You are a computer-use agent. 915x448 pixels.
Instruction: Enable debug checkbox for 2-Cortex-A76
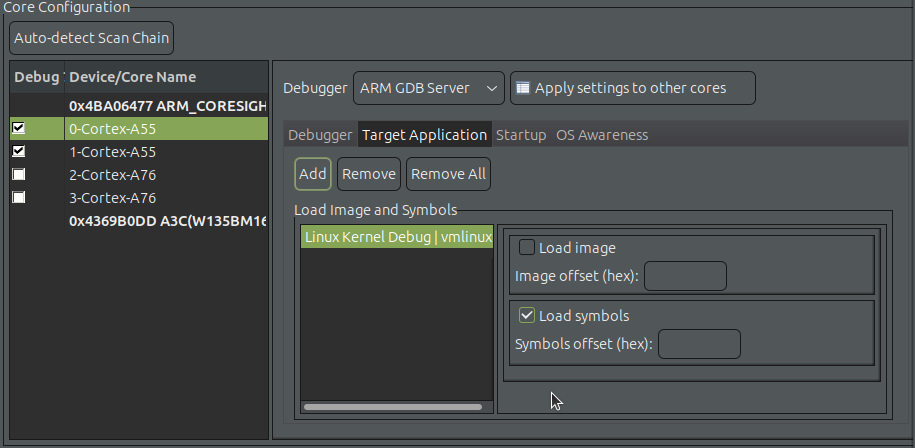coord(18,175)
